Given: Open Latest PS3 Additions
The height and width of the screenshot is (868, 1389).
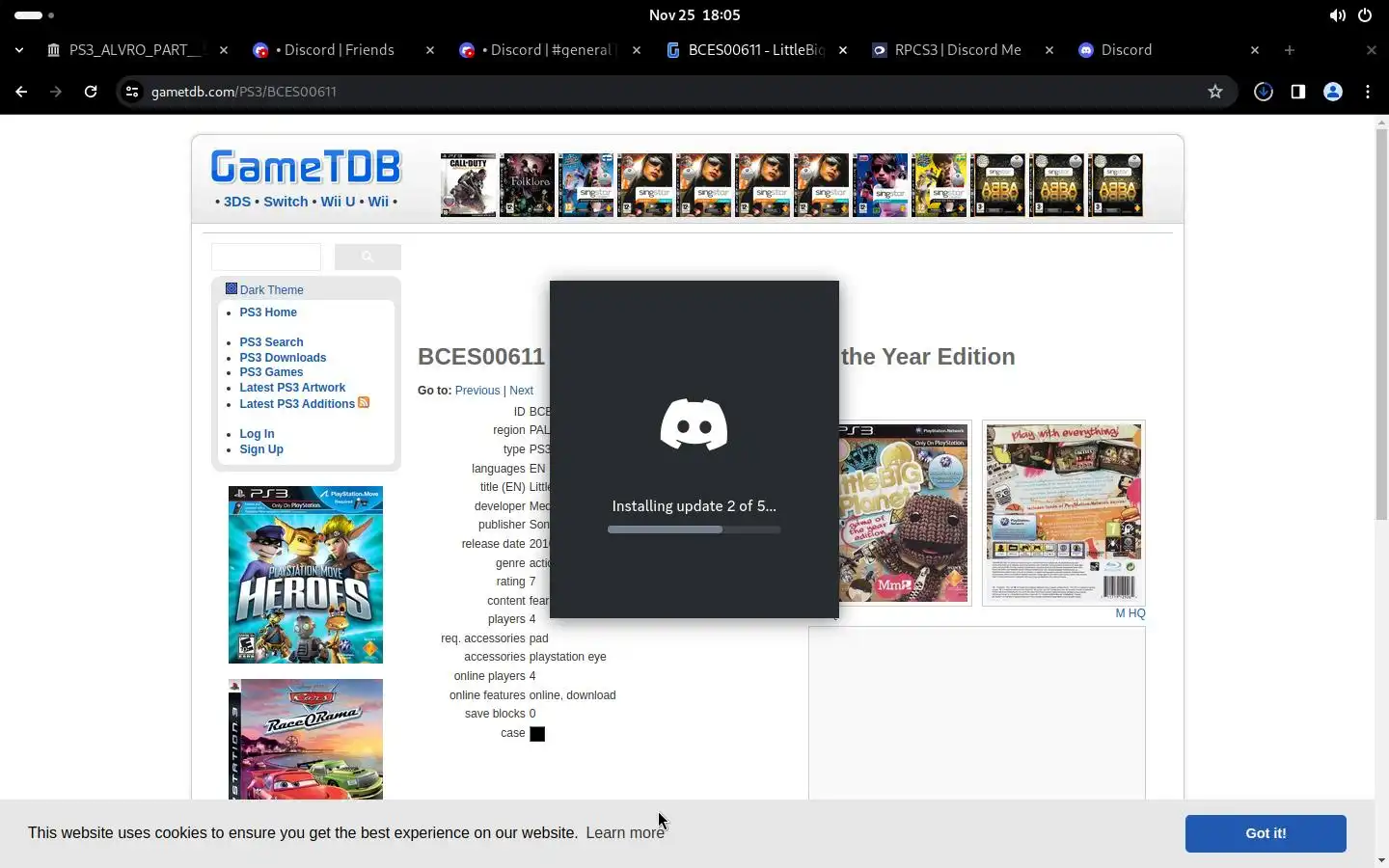Looking at the screenshot, I should pos(297,404).
